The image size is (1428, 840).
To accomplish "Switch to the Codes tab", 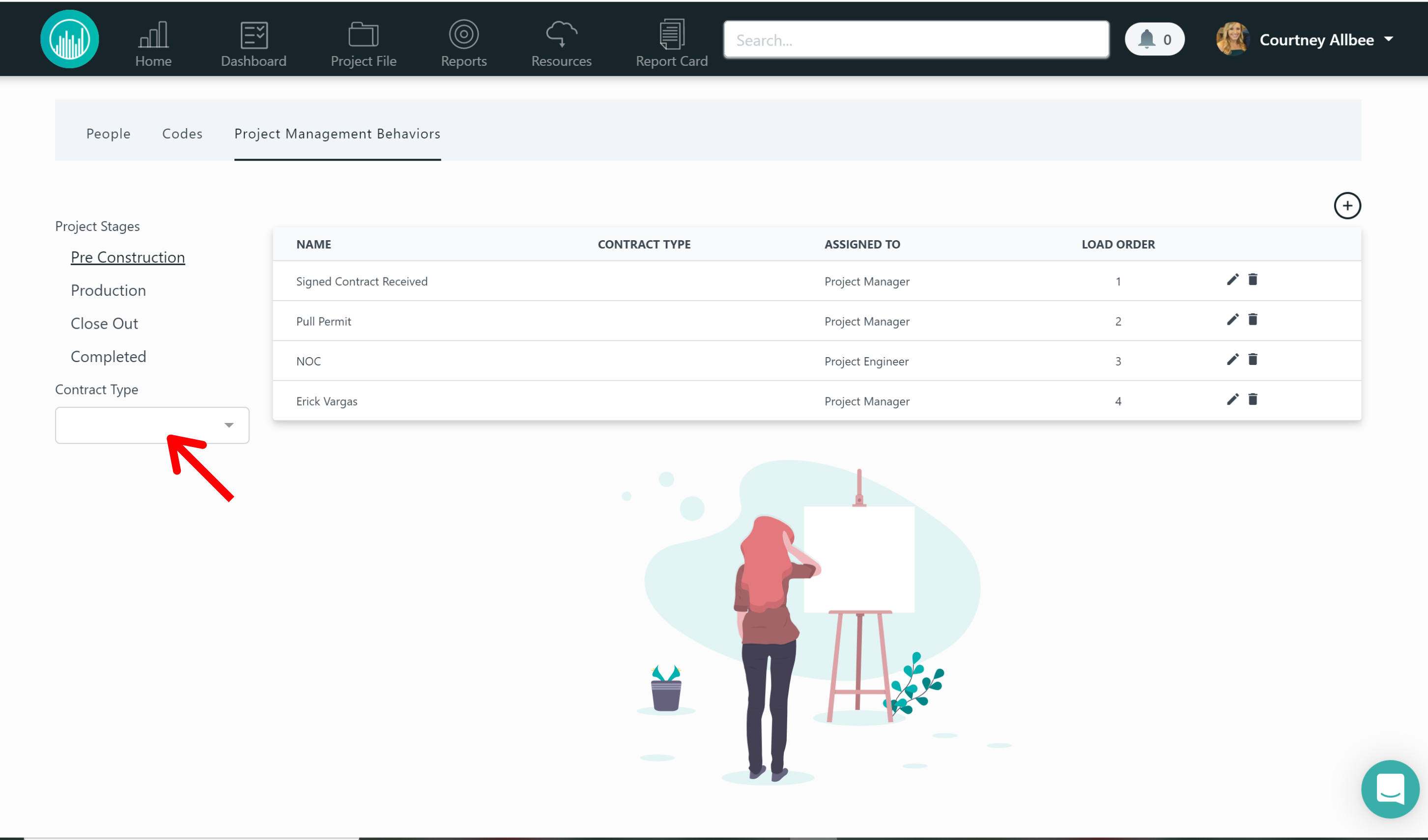I will point(182,134).
